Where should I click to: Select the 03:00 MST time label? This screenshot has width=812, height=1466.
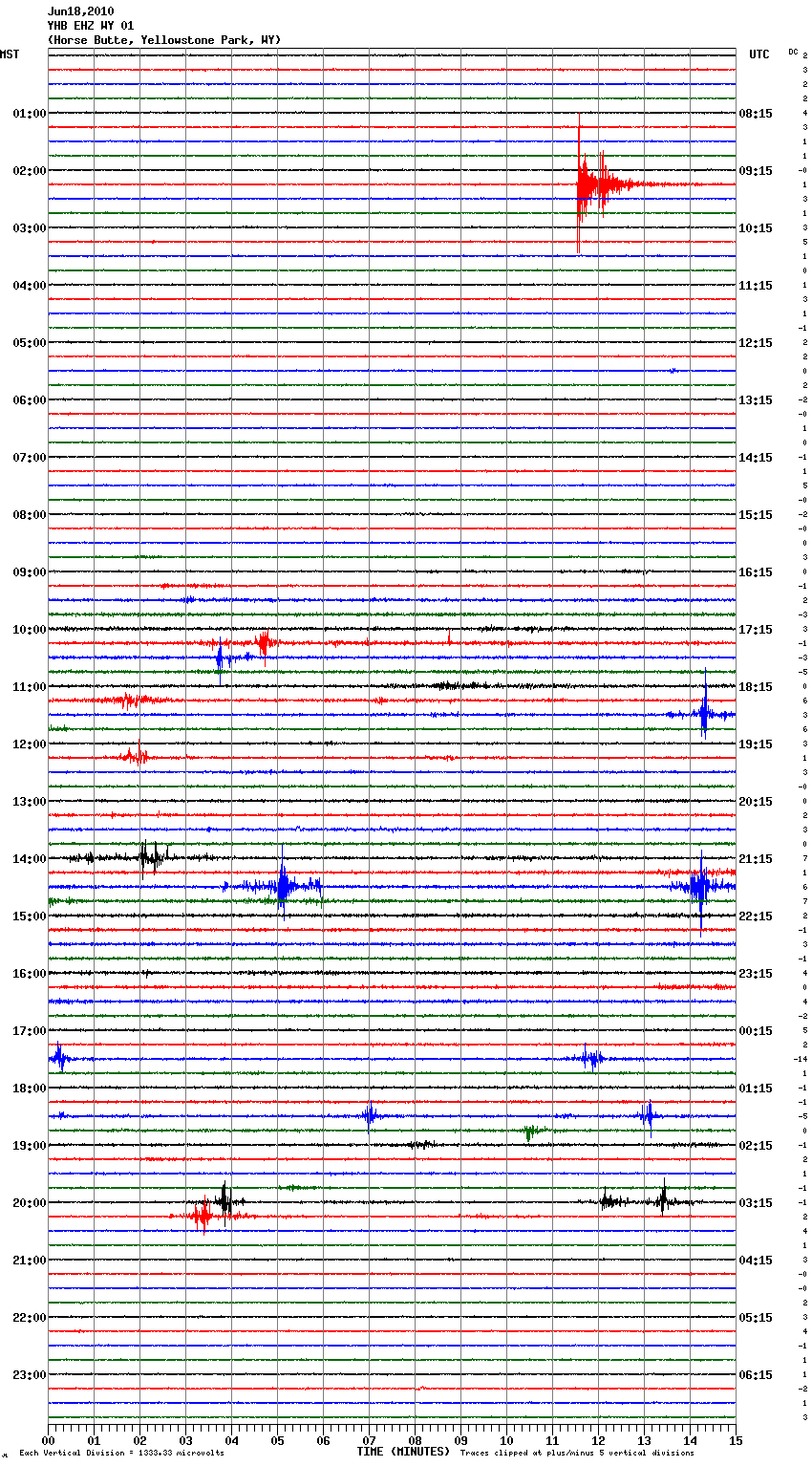[30, 228]
